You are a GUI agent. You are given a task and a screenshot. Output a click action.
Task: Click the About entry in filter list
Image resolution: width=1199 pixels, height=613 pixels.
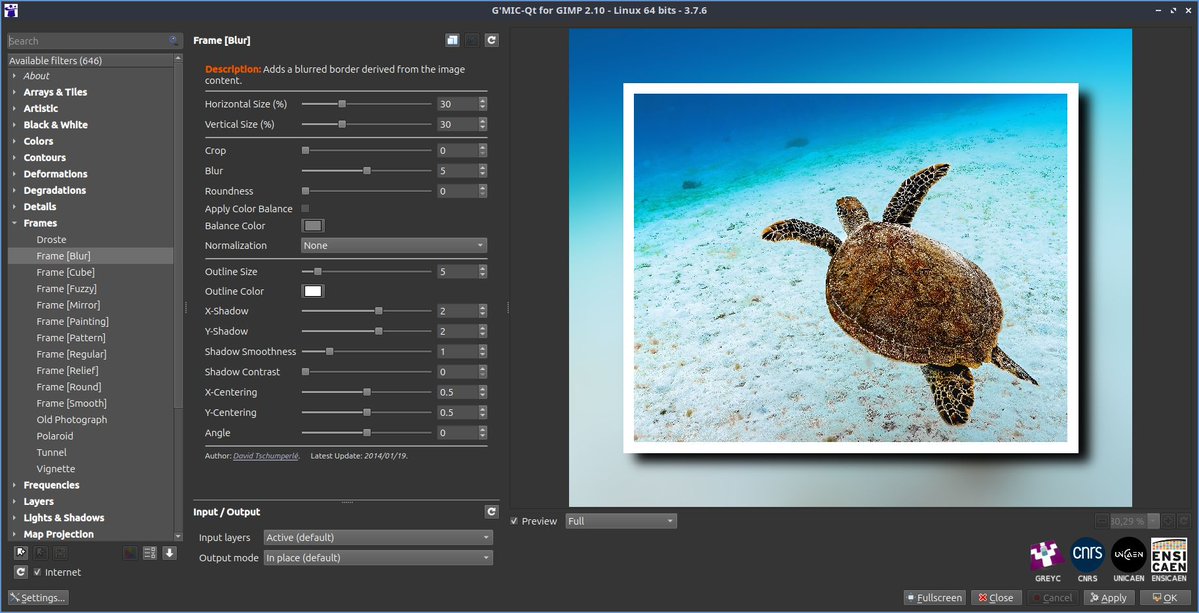click(x=36, y=76)
